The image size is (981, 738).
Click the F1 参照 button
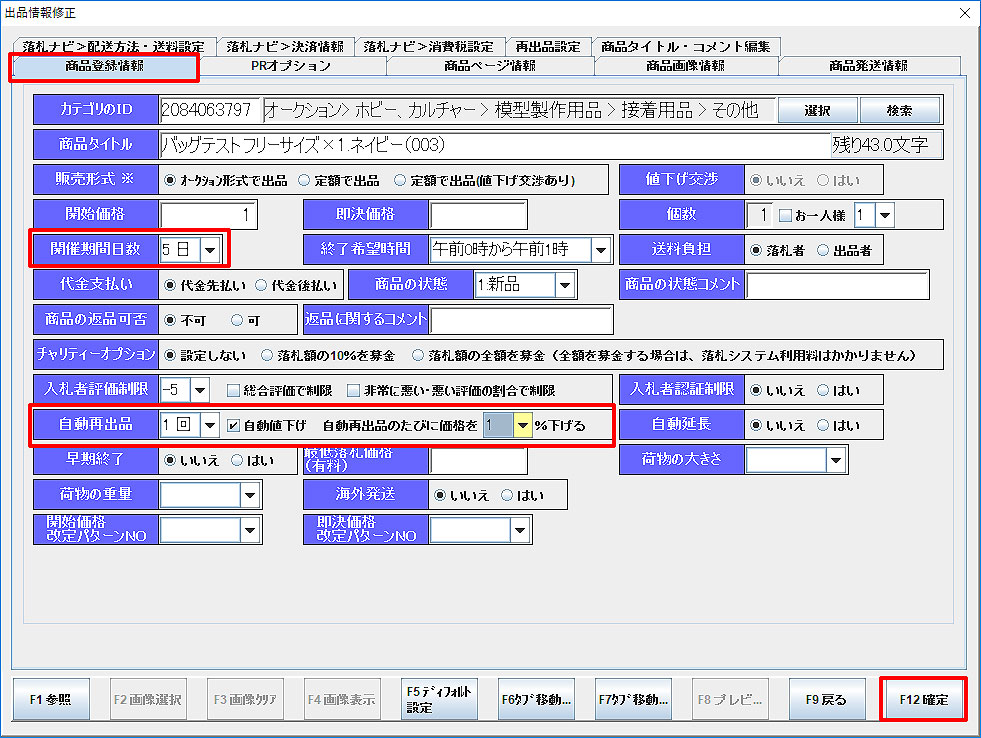pos(50,699)
